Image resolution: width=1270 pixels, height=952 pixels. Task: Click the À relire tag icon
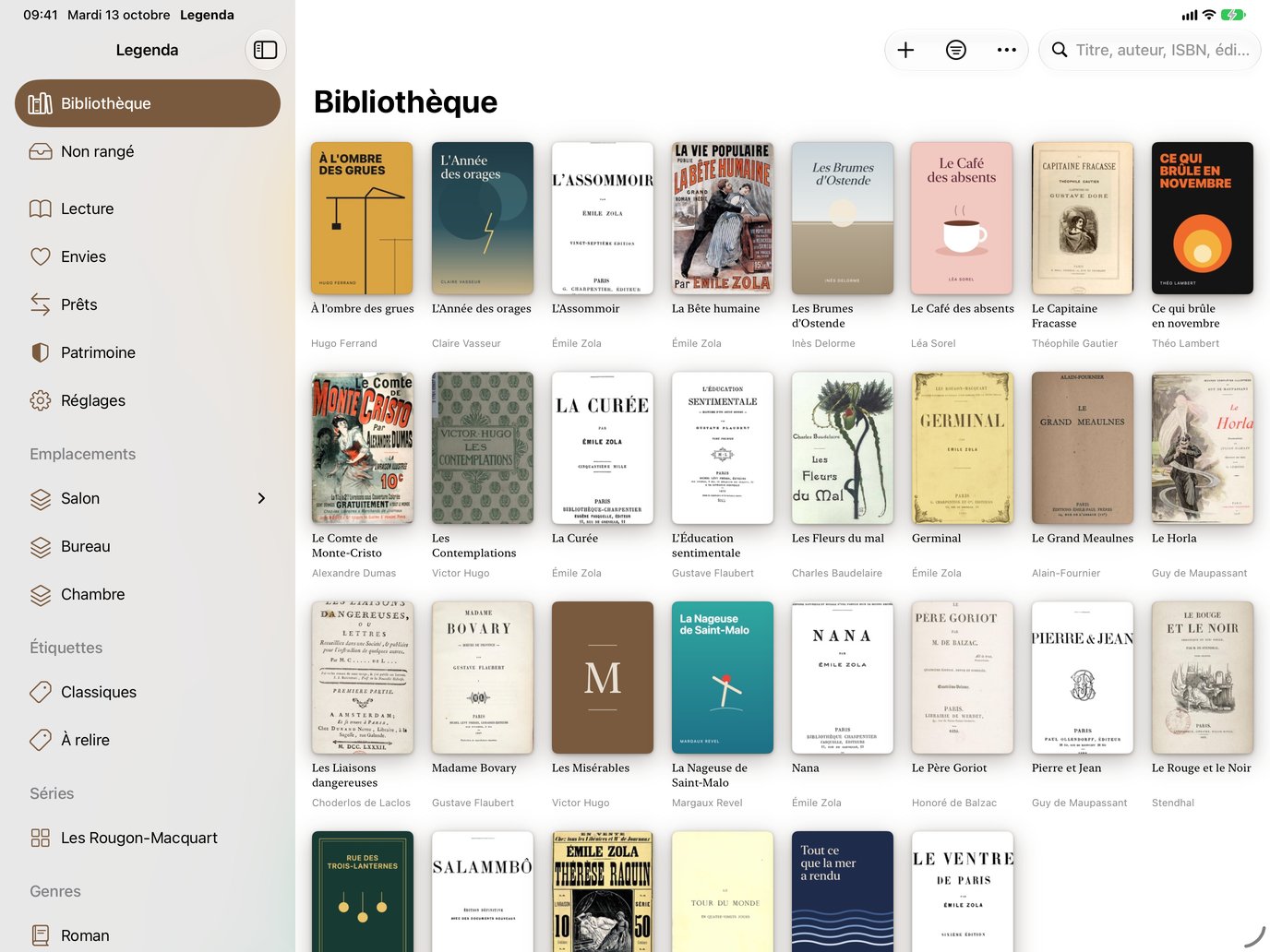pyautogui.click(x=41, y=740)
